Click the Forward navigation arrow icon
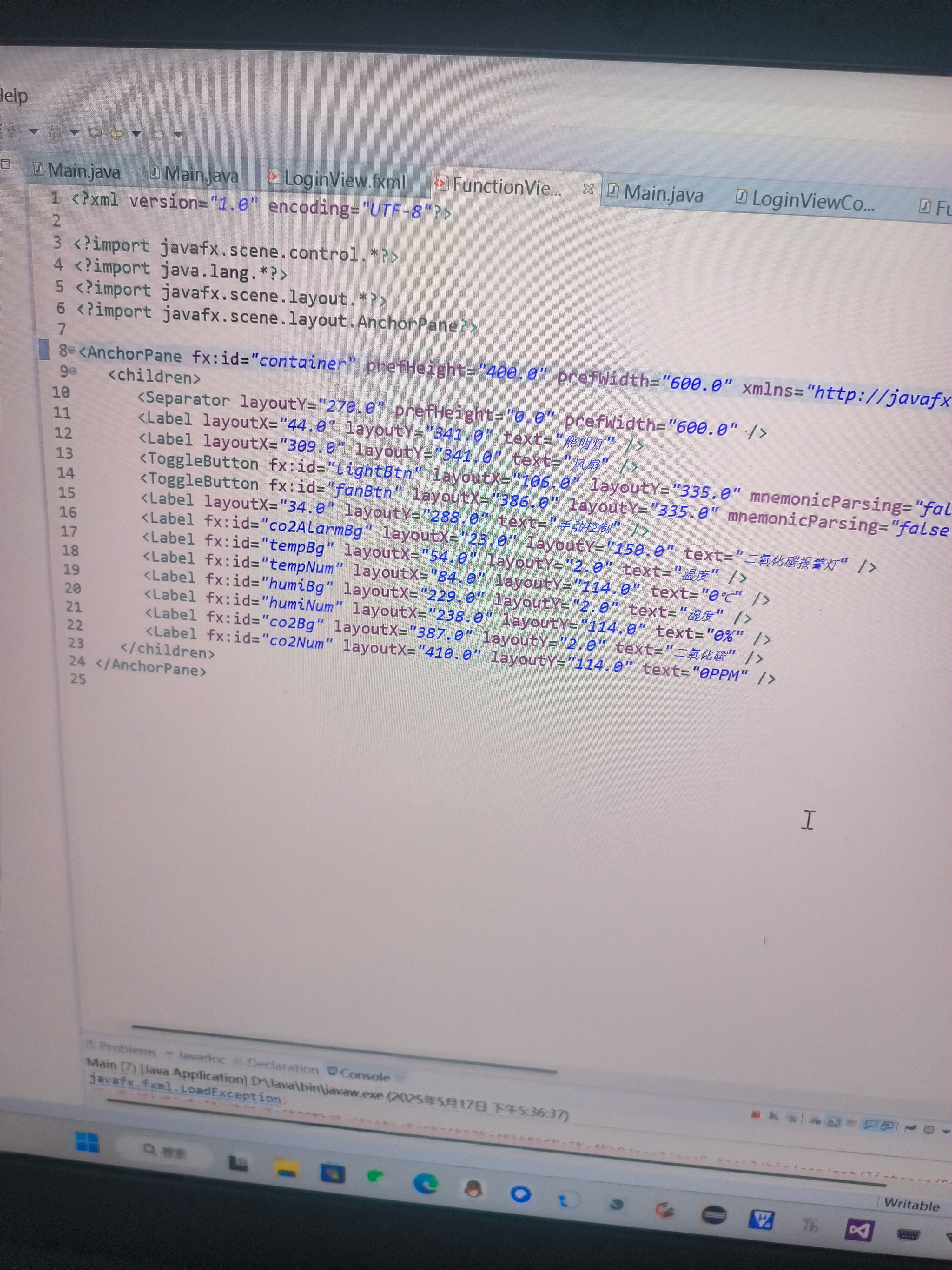Viewport: 952px width, 1270px height. (157, 134)
